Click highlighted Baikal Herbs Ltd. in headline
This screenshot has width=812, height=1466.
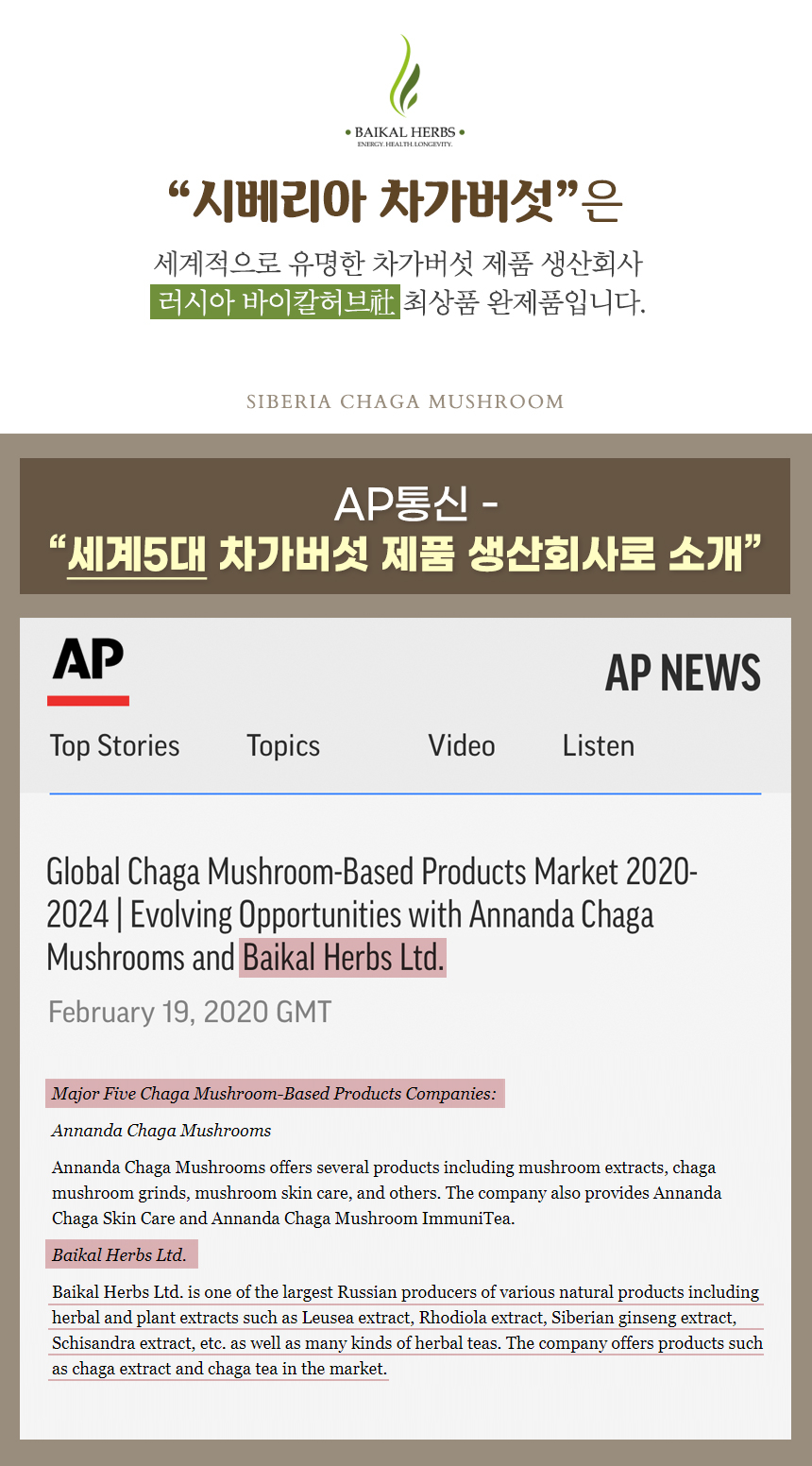[x=344, y=958]
